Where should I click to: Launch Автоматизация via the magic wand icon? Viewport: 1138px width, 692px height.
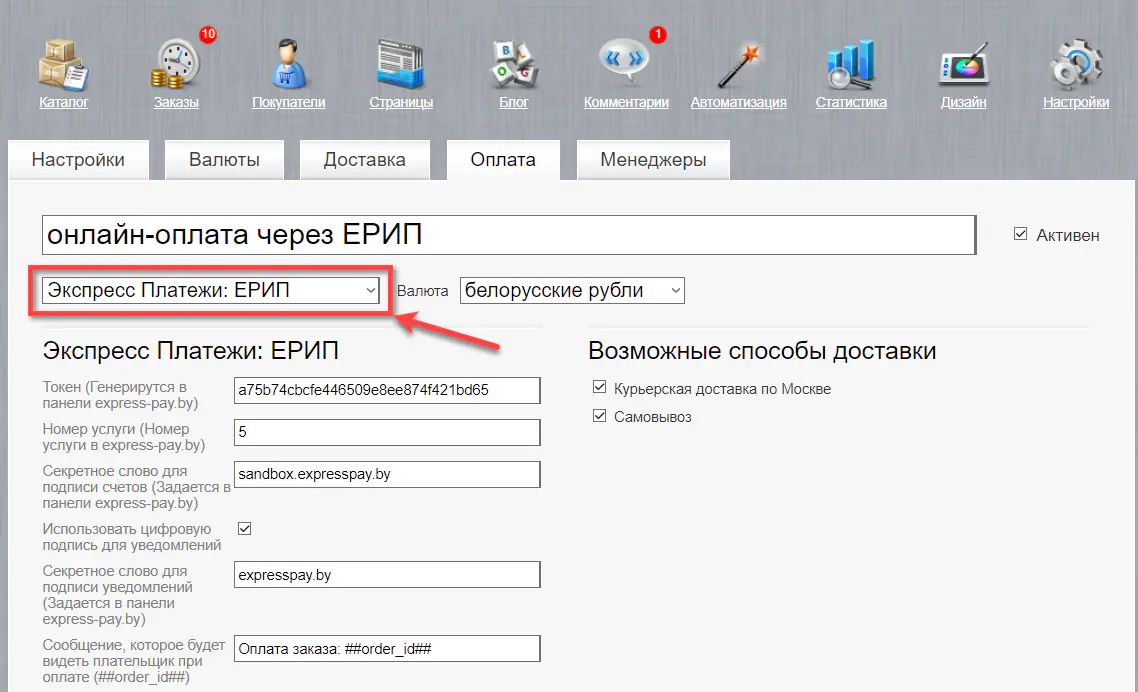point(738,62)
